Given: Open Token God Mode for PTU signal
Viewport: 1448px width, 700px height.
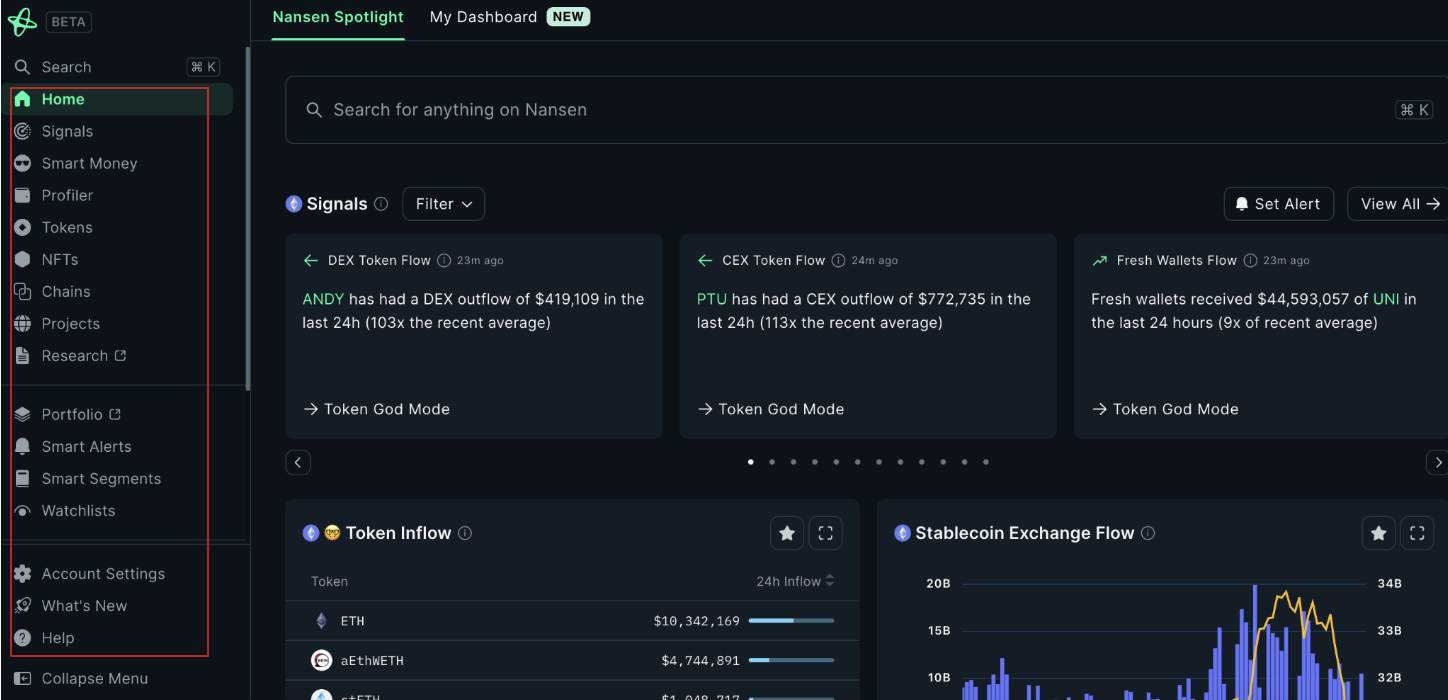Looking at the screenshot, I should pos(770,409).
